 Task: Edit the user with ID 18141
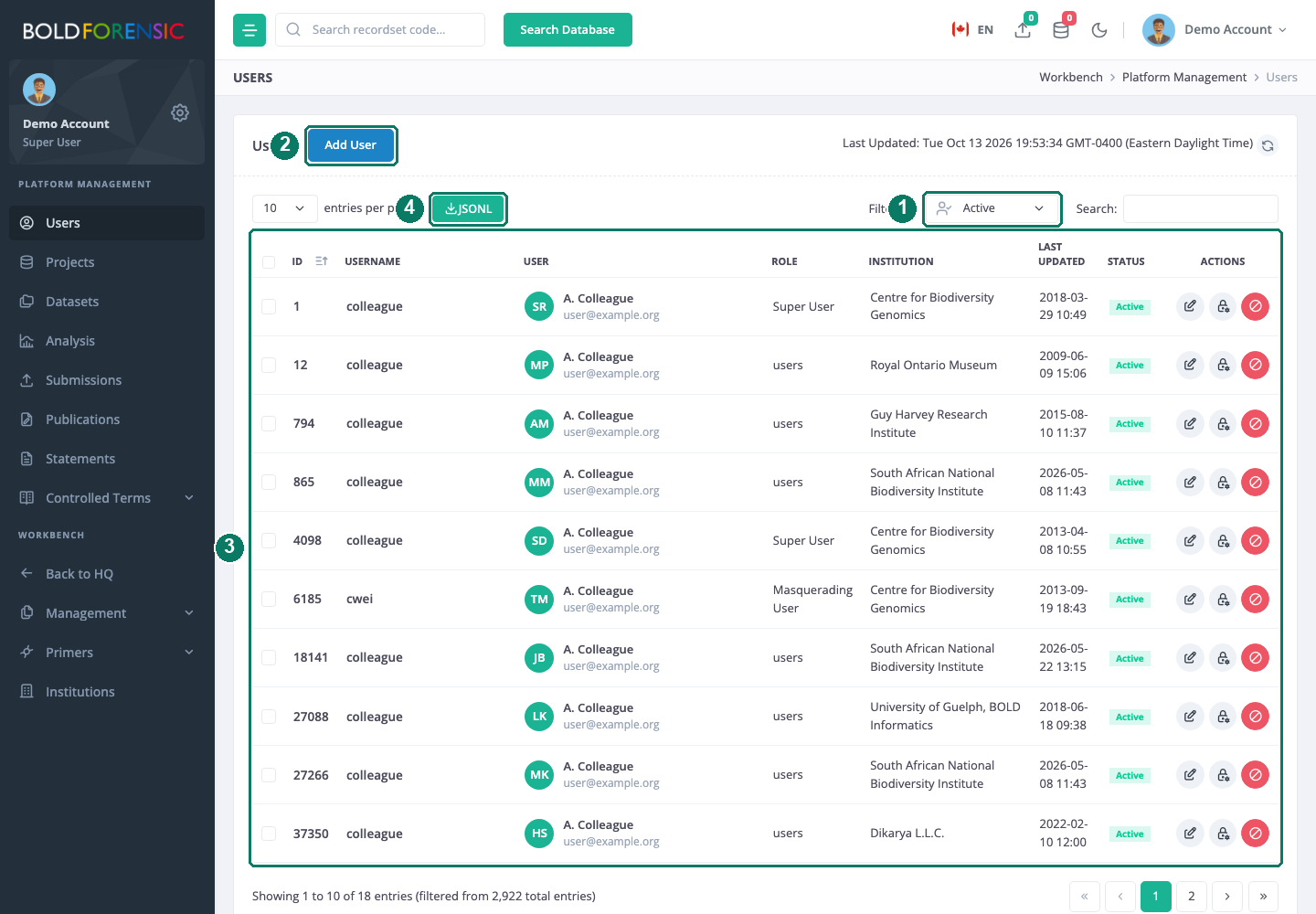[x=1190, y=657]
